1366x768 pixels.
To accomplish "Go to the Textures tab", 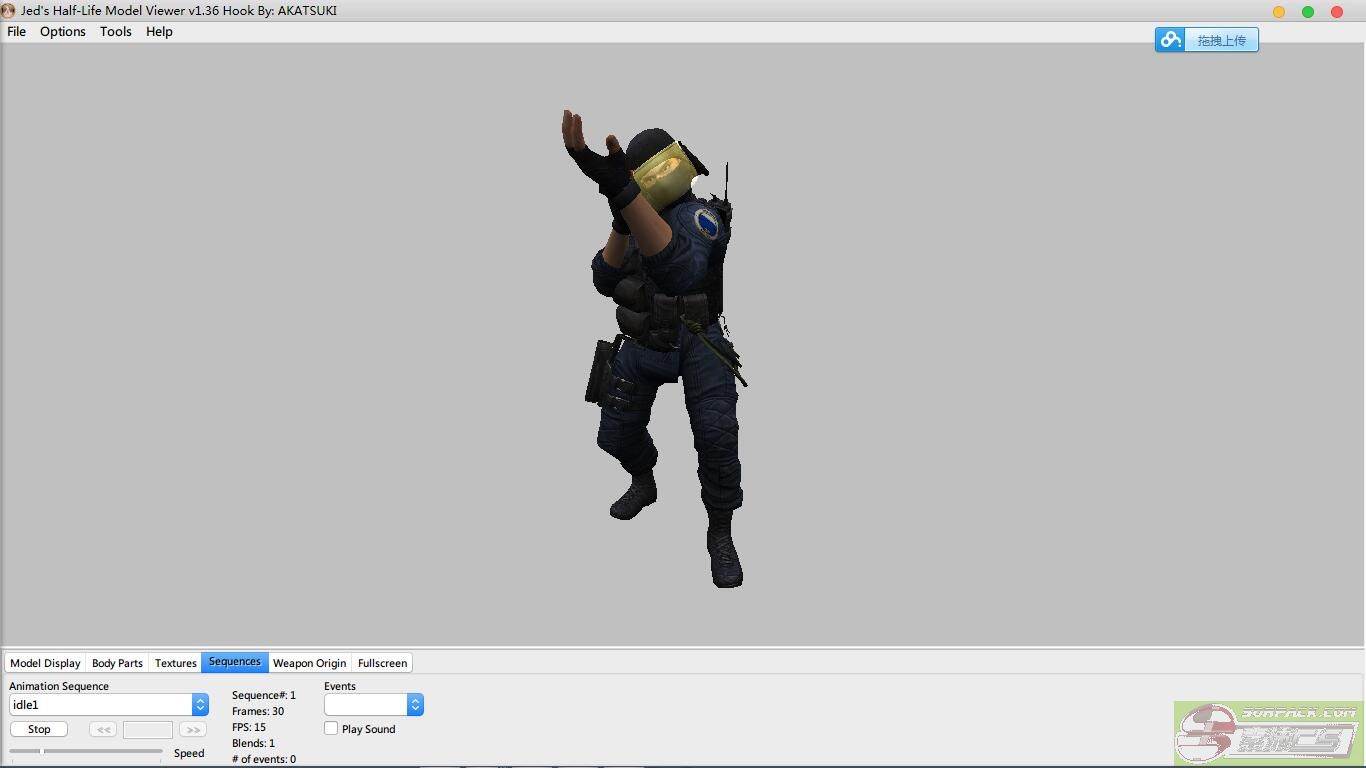I will click(x=175, y=663).
